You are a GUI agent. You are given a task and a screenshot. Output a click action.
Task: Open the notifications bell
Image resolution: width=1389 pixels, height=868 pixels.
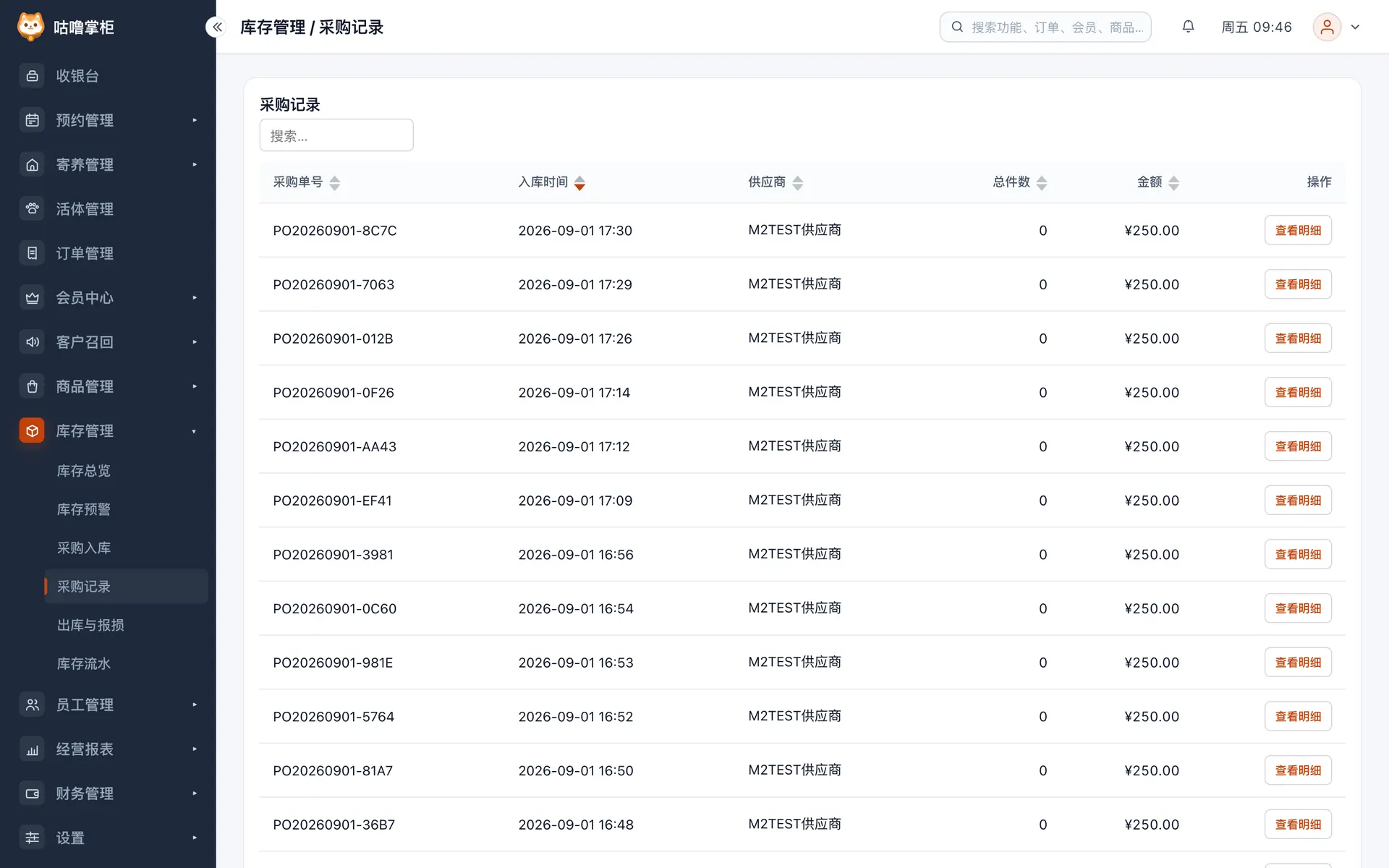pyautogui.click(x=1188, y=27)
